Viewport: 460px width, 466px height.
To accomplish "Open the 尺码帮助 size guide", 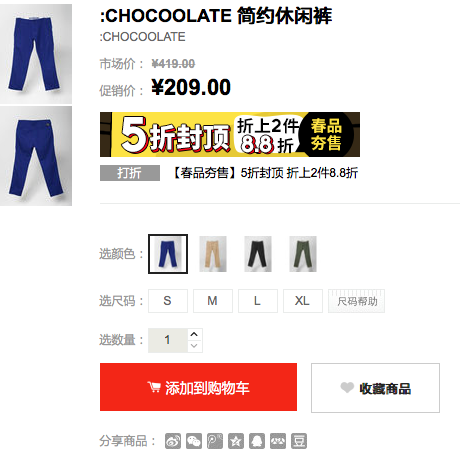I will pyautogui.click(x=356, y=301).
